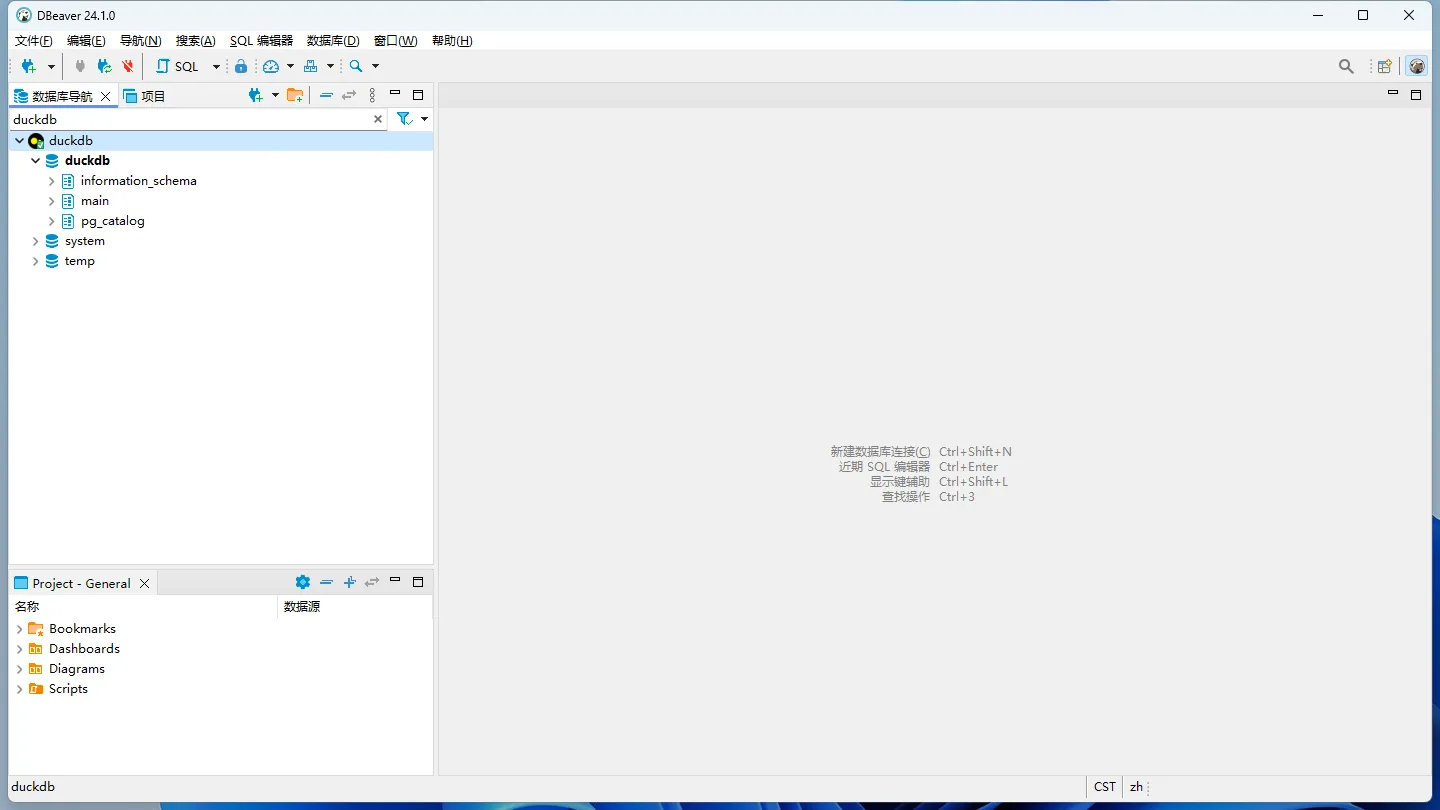Click the grey Connect plug icon
1440x810 pixels.
coord(80,66)
